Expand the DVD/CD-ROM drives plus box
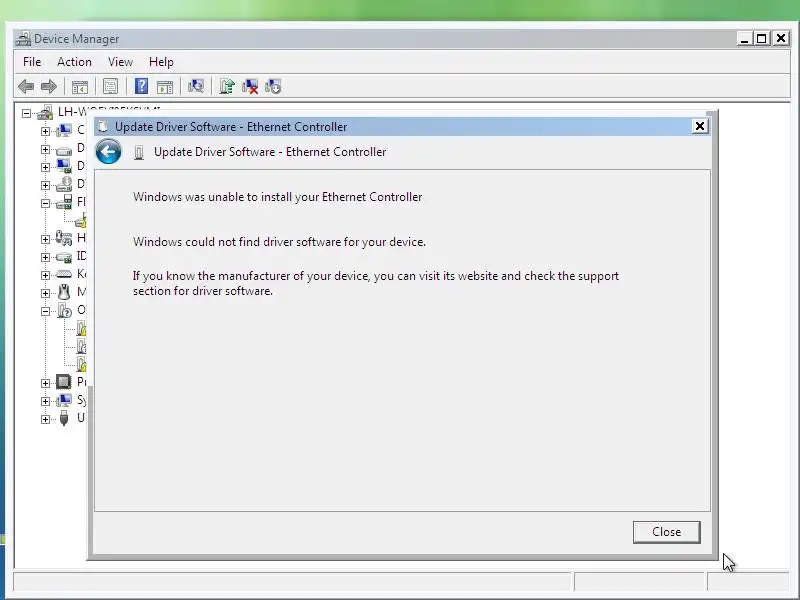The width and height of the screenshot is (800, 600). pos(45,185)
